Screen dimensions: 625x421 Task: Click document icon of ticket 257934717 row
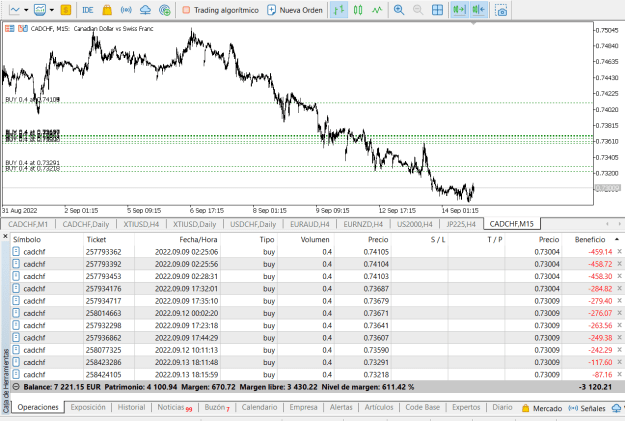pyautogui.click(x=16, y=301)
